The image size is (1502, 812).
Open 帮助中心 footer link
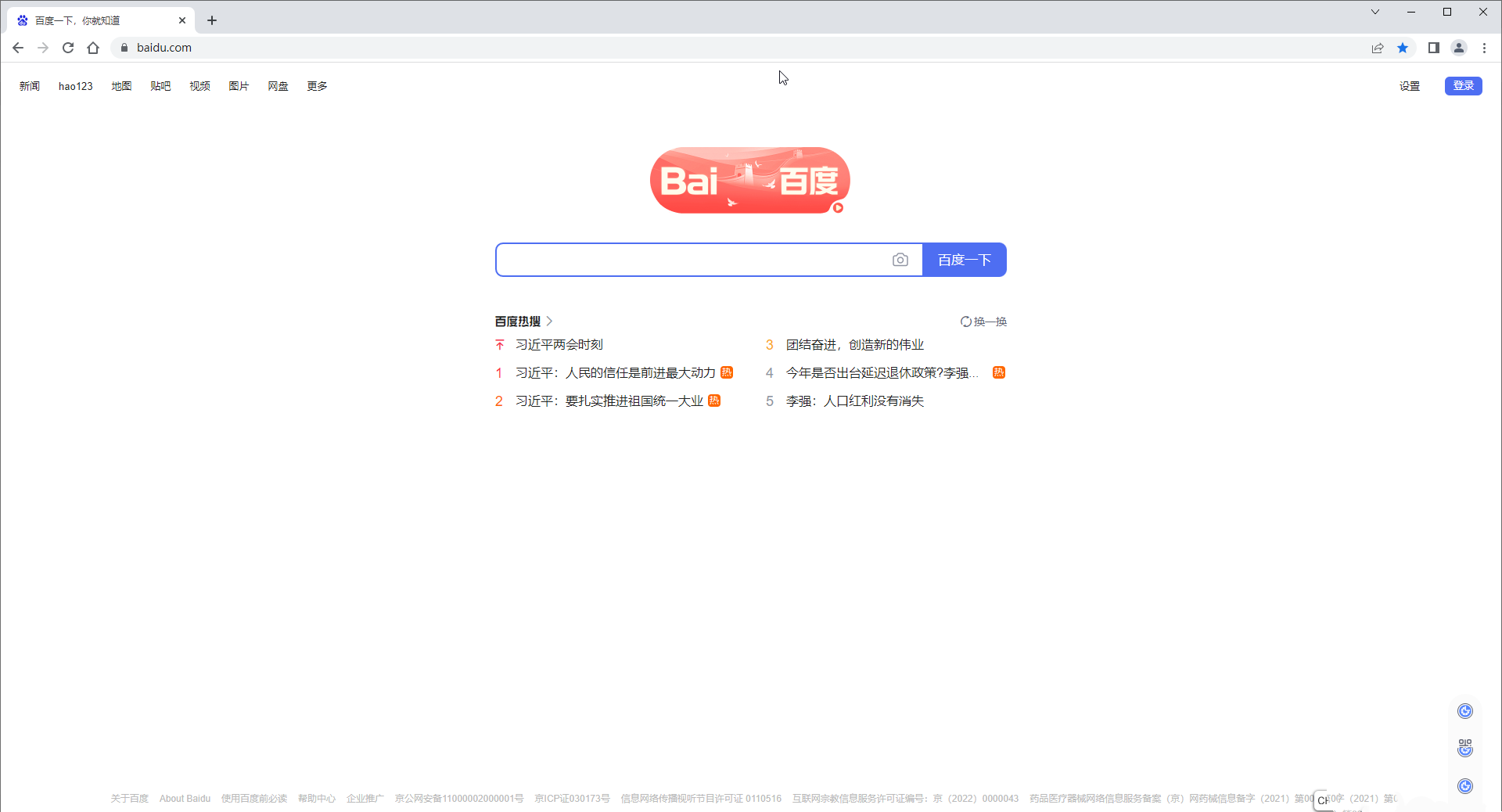317,799
